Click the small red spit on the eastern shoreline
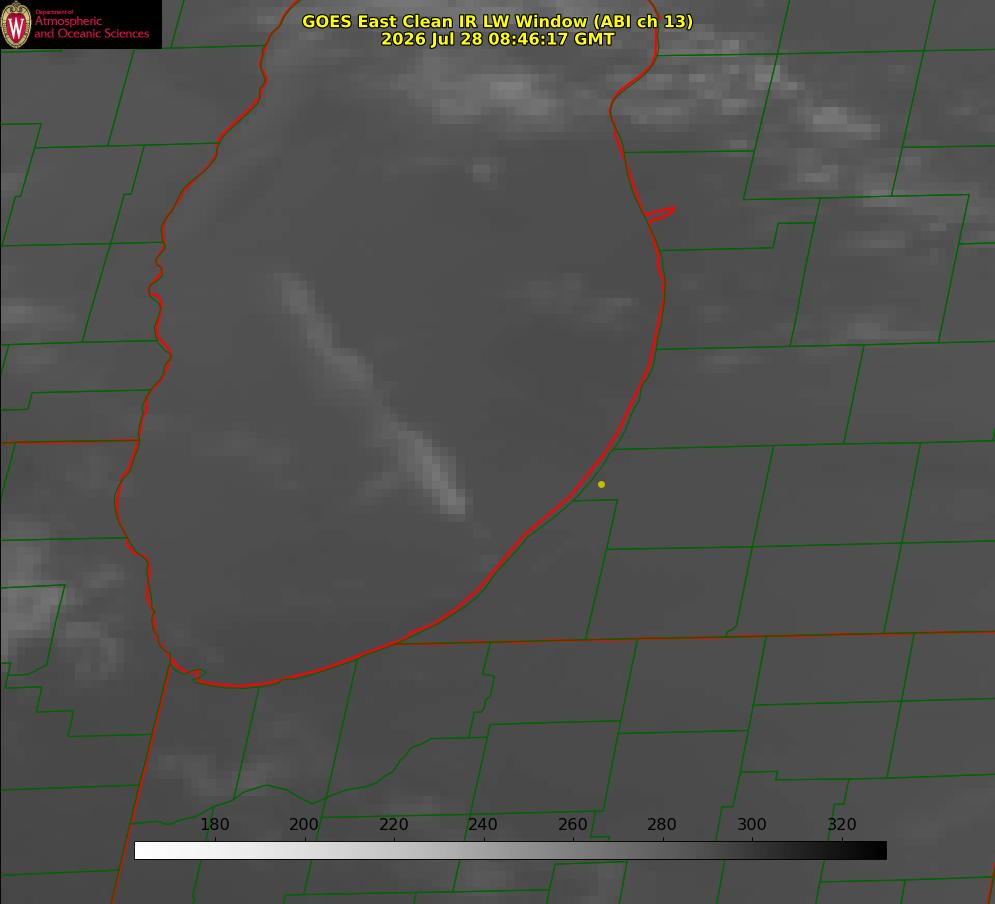 click(661, 214)
